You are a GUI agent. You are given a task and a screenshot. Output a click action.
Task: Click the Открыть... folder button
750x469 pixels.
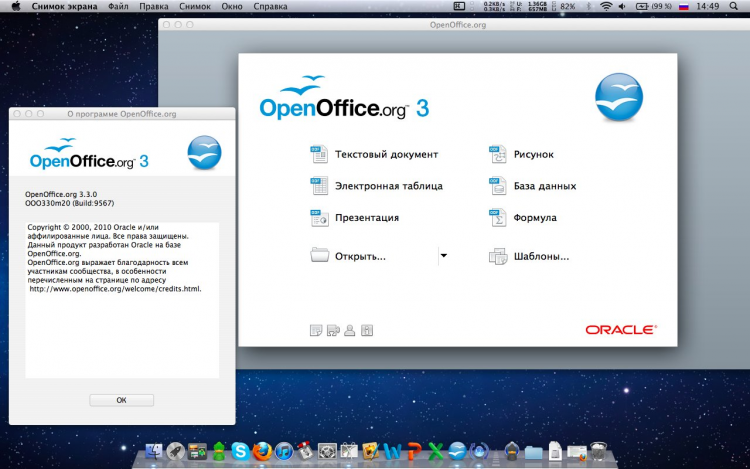coord(348,256)
